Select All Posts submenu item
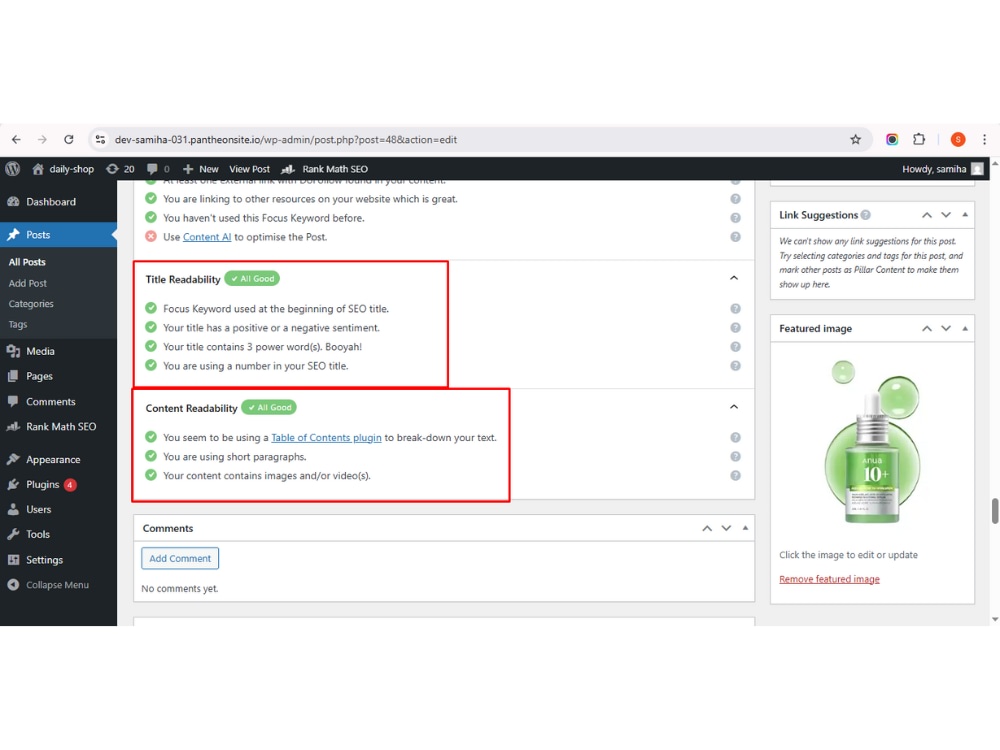1000x750 pixels. click(x=27, y=261)
